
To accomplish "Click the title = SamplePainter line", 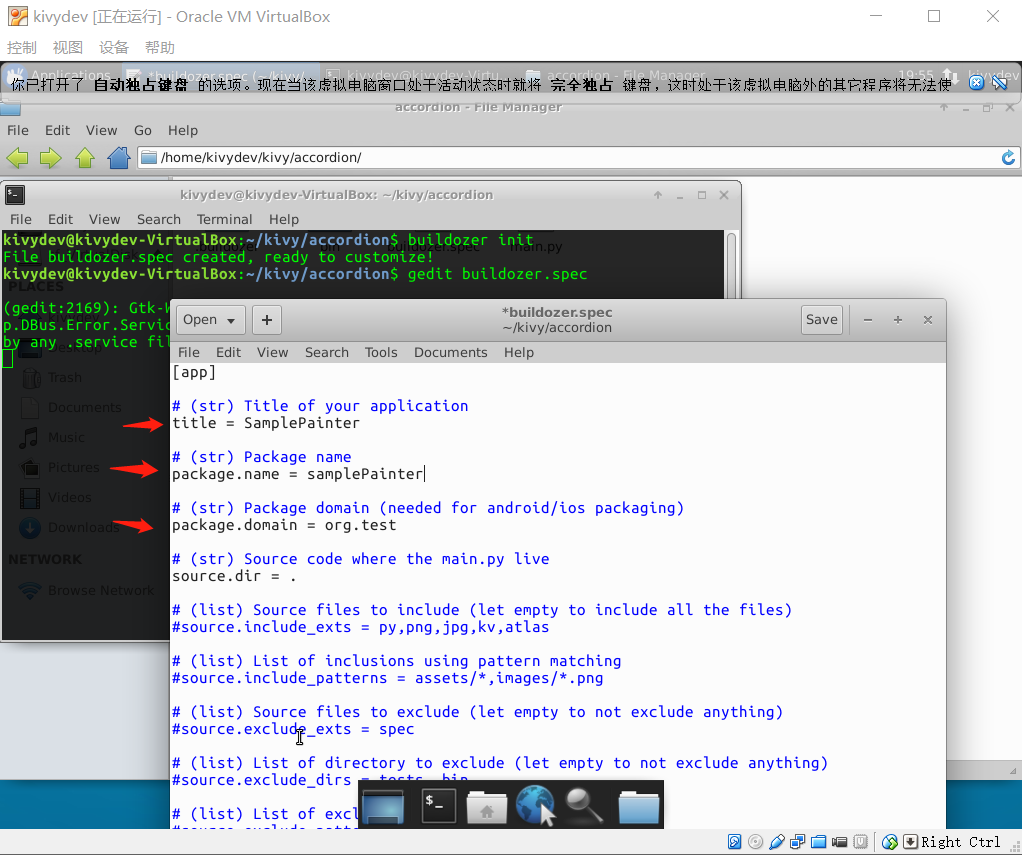I will [266, 423].
